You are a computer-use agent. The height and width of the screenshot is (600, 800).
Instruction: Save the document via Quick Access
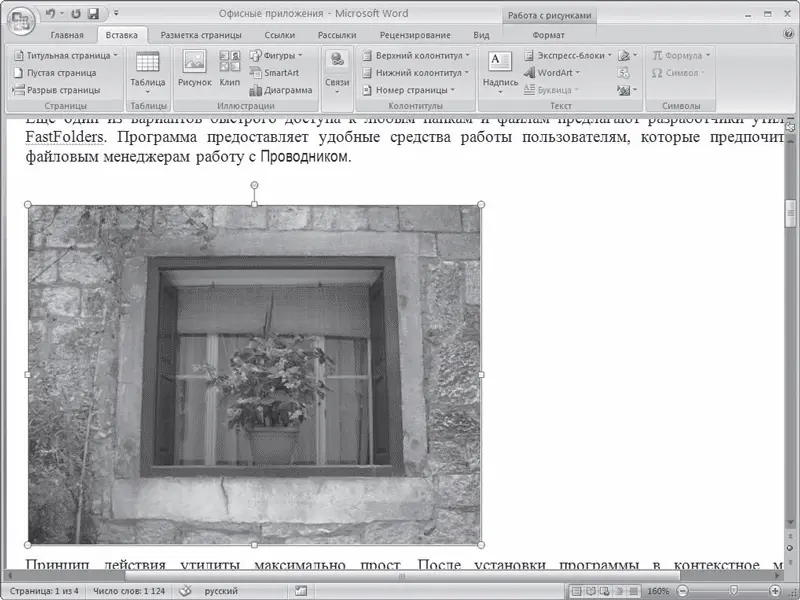93,14
